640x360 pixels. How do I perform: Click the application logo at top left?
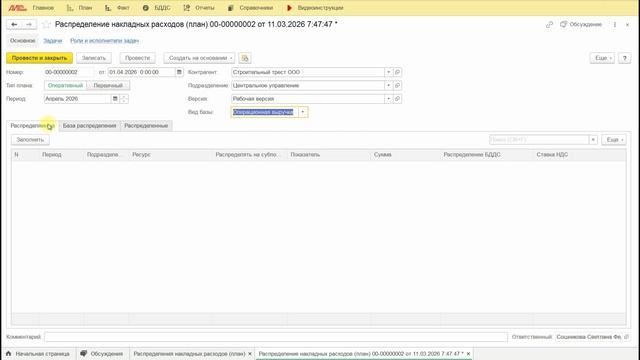(x=17, y=8)
